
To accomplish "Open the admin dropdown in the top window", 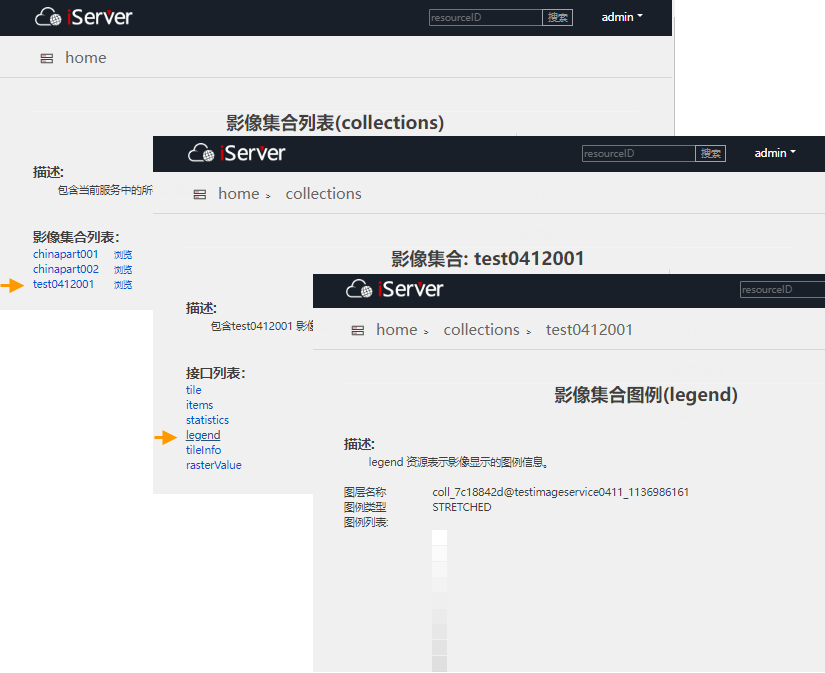I will [622, 17].
